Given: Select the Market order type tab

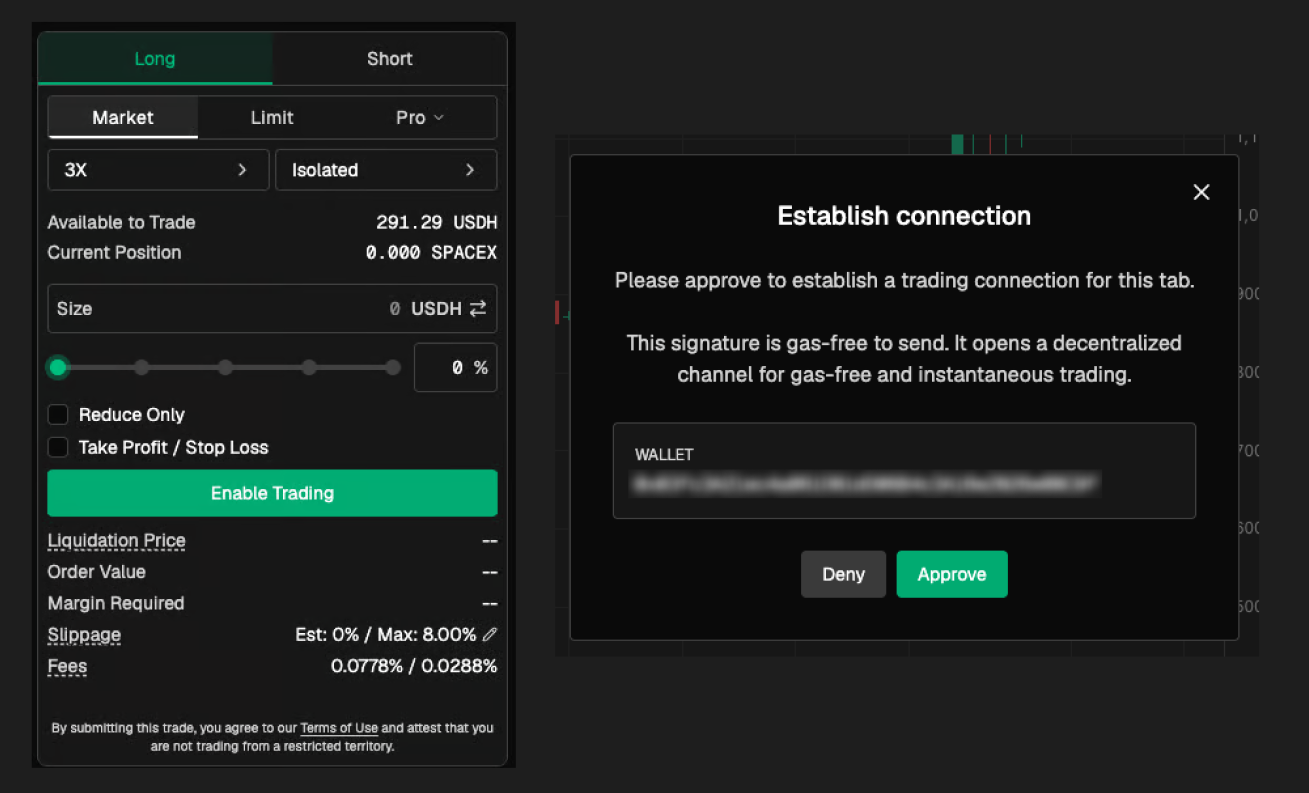Looking at the screenshot, I should click(x=123, y=118).
